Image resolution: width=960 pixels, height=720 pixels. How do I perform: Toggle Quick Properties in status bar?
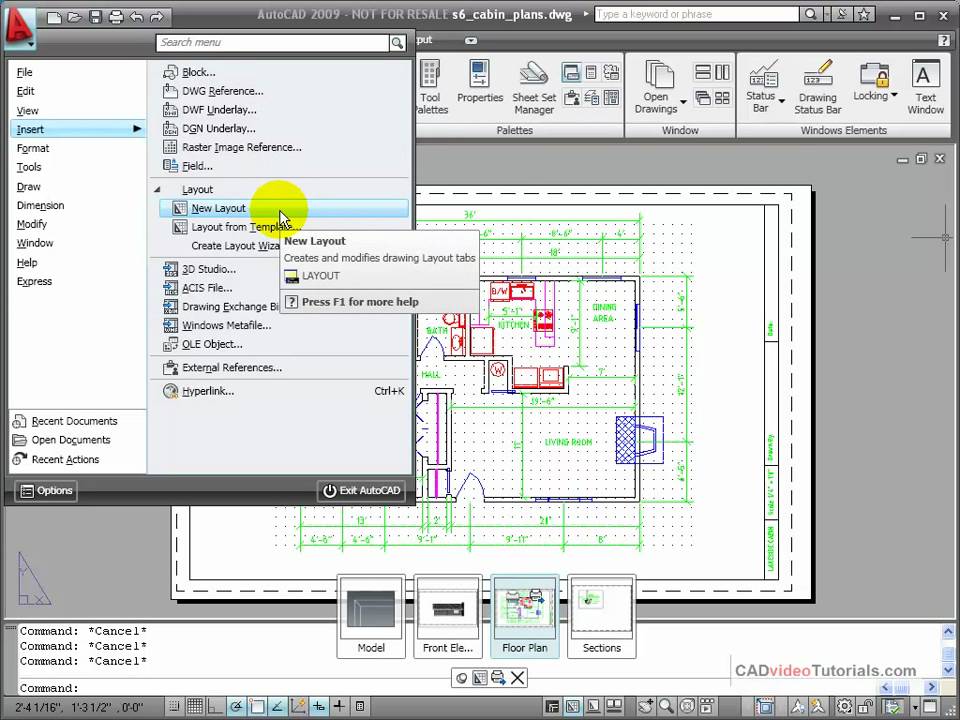point(360,707)
